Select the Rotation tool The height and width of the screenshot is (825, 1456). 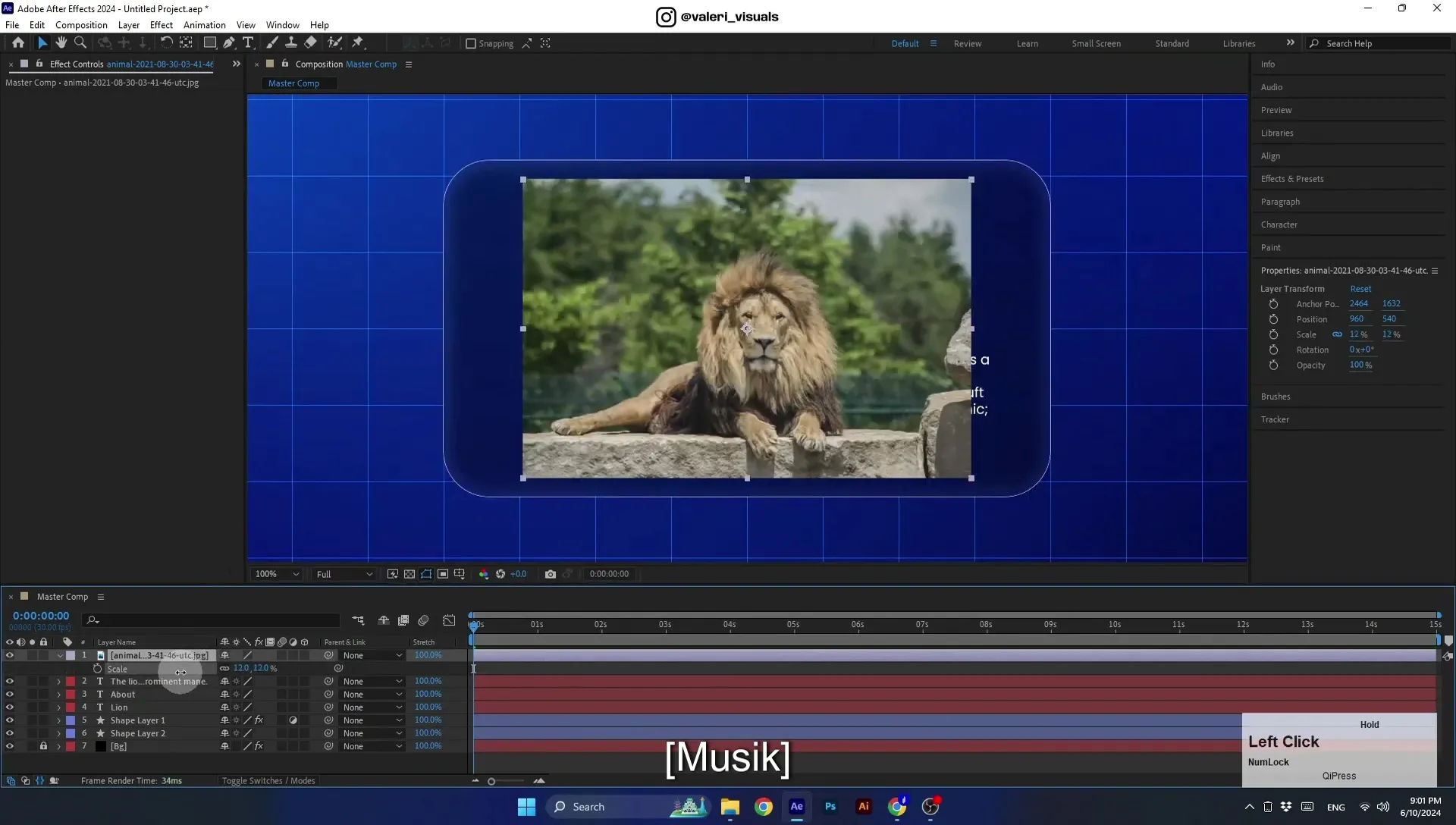point(166,43)
